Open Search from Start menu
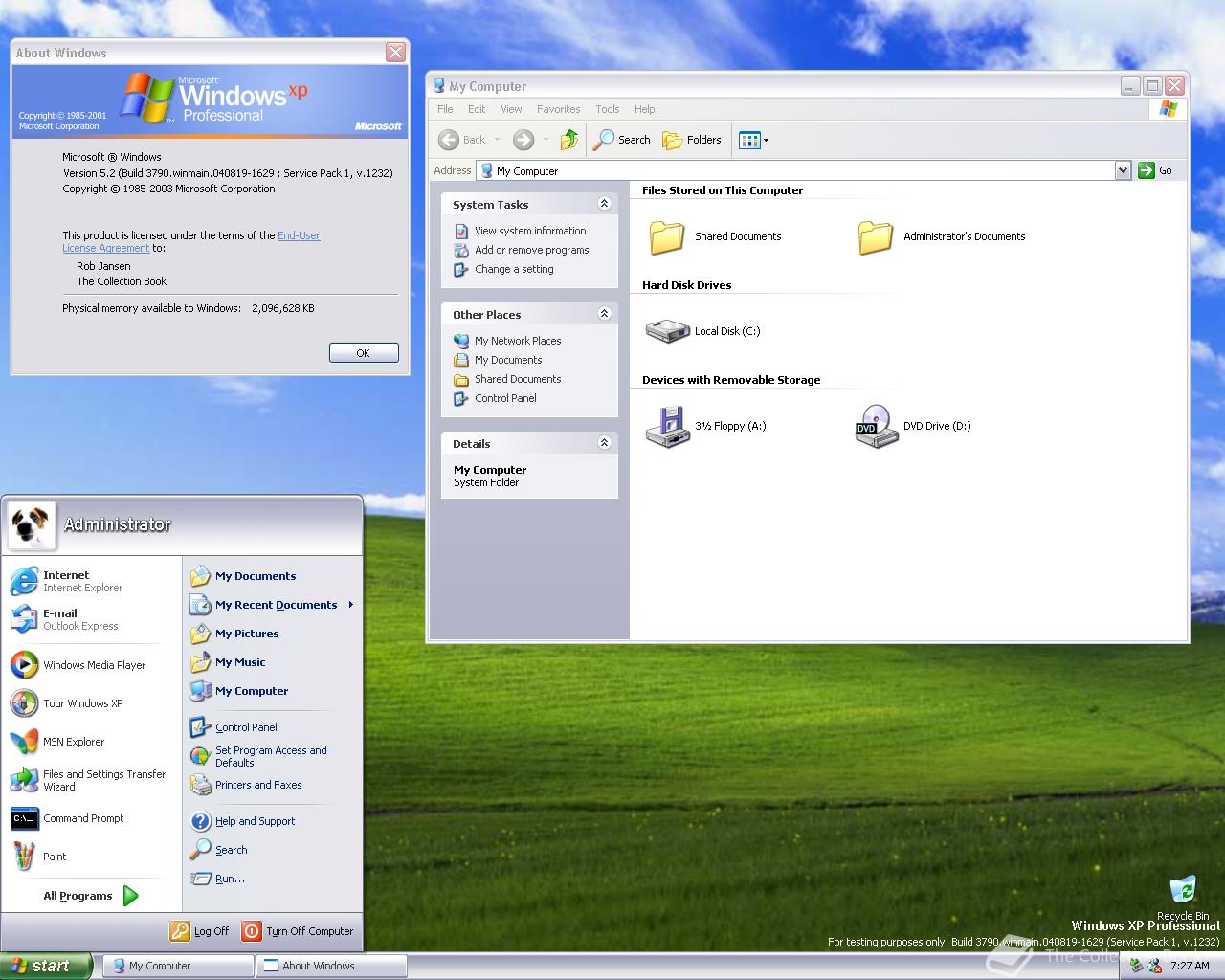 coord(273,850)
